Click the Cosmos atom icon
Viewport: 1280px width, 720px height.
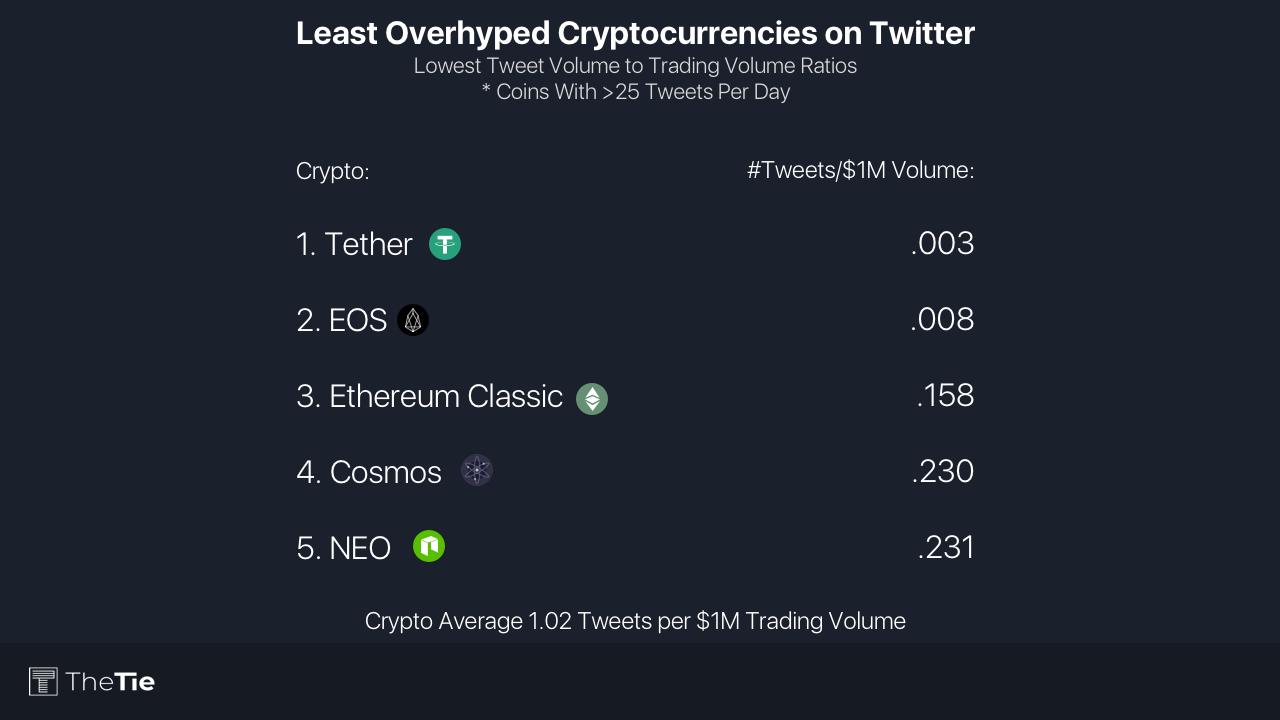click(x=477, y=470)
